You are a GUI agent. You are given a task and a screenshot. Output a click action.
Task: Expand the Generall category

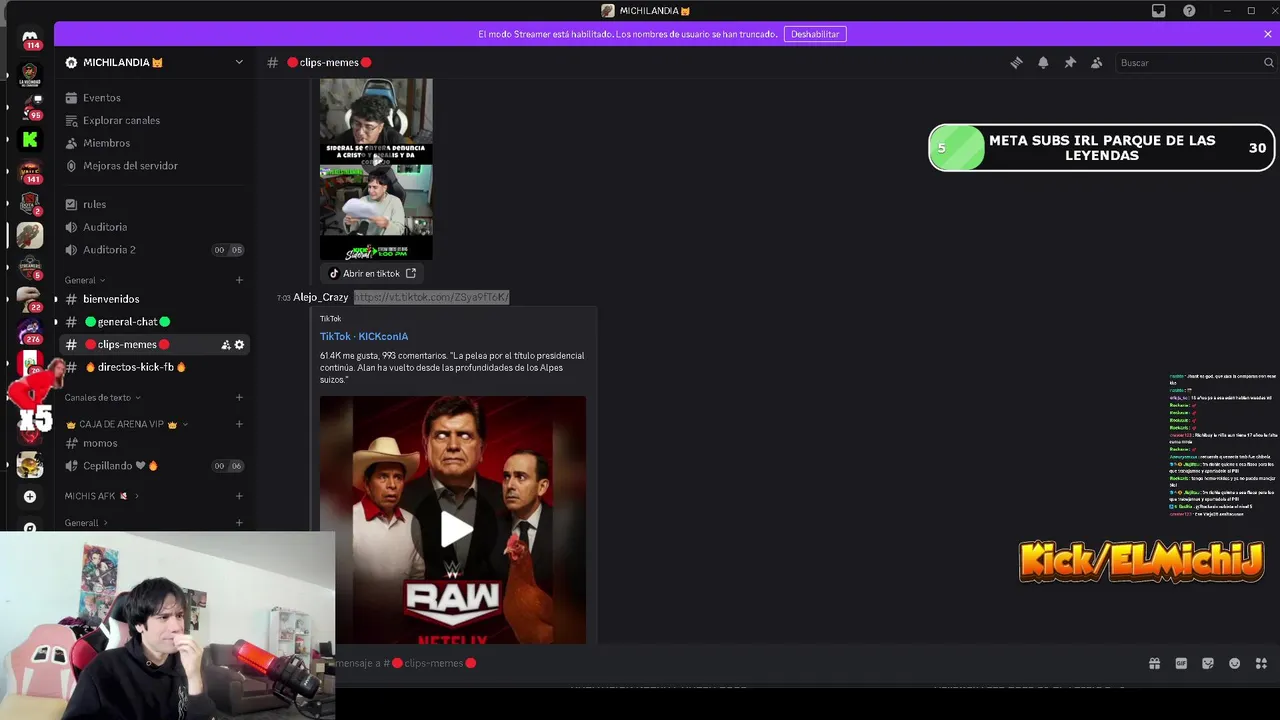(x=86, y=523)
